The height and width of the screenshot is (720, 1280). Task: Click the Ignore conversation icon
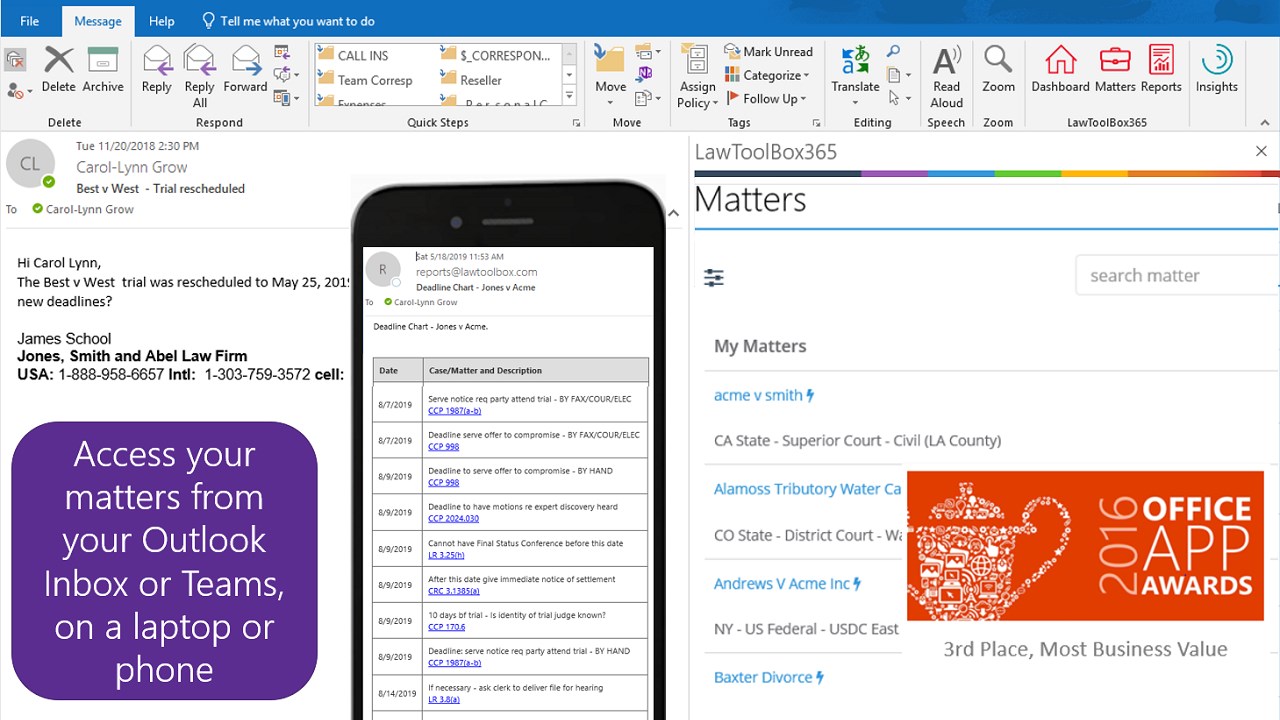15,60
